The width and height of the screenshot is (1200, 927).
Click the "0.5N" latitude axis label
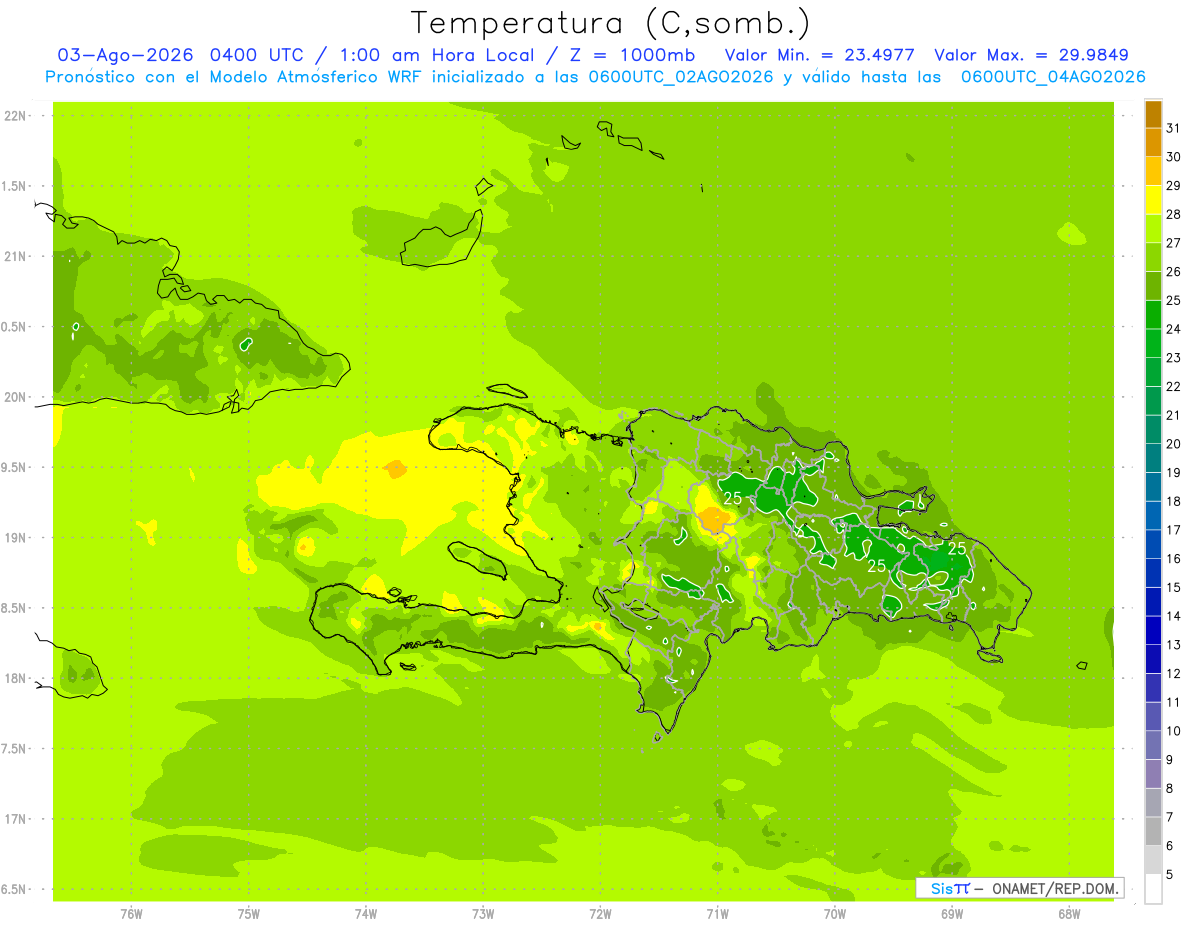tap(14, 327)
